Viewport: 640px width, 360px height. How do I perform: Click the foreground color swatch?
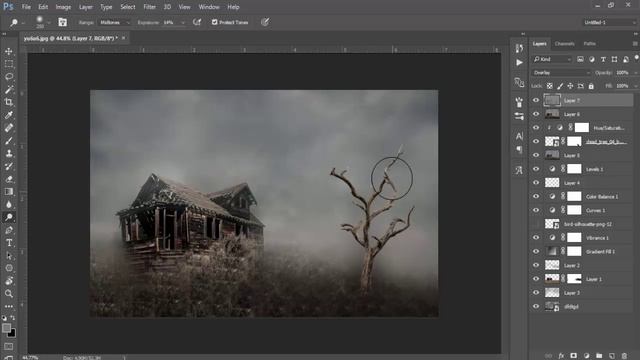(x=7, y=328)
